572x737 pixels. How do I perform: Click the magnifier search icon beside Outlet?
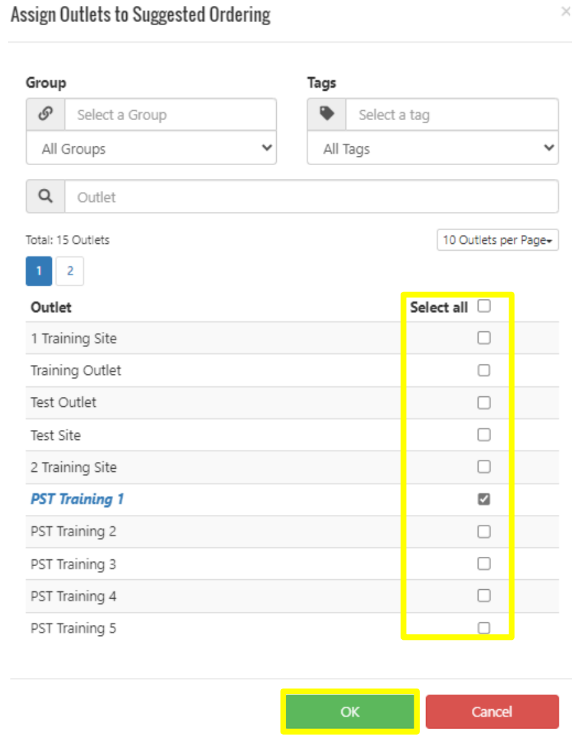coord(46,196)
